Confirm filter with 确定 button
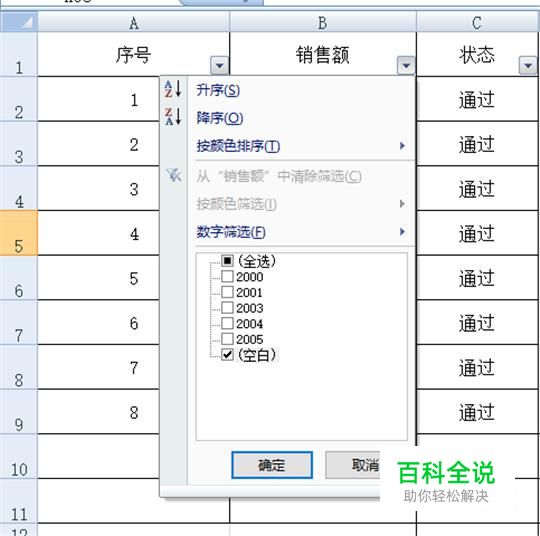This screenshot has height=536, width=540. click(272, 465)
